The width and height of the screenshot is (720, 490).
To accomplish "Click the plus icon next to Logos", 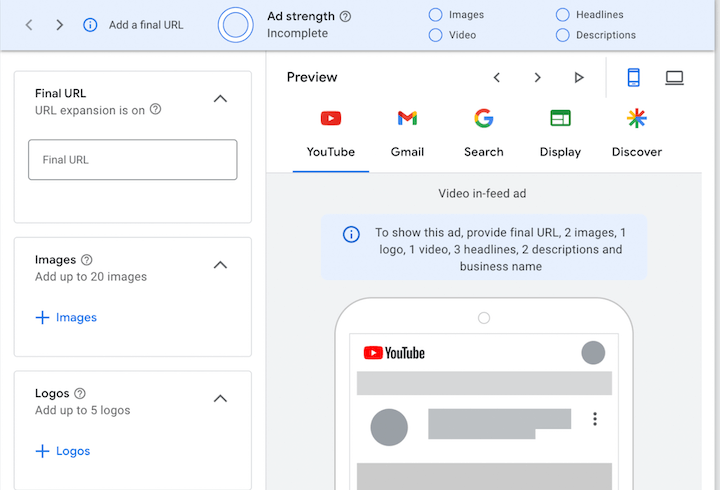I will (x=42, y=451).
